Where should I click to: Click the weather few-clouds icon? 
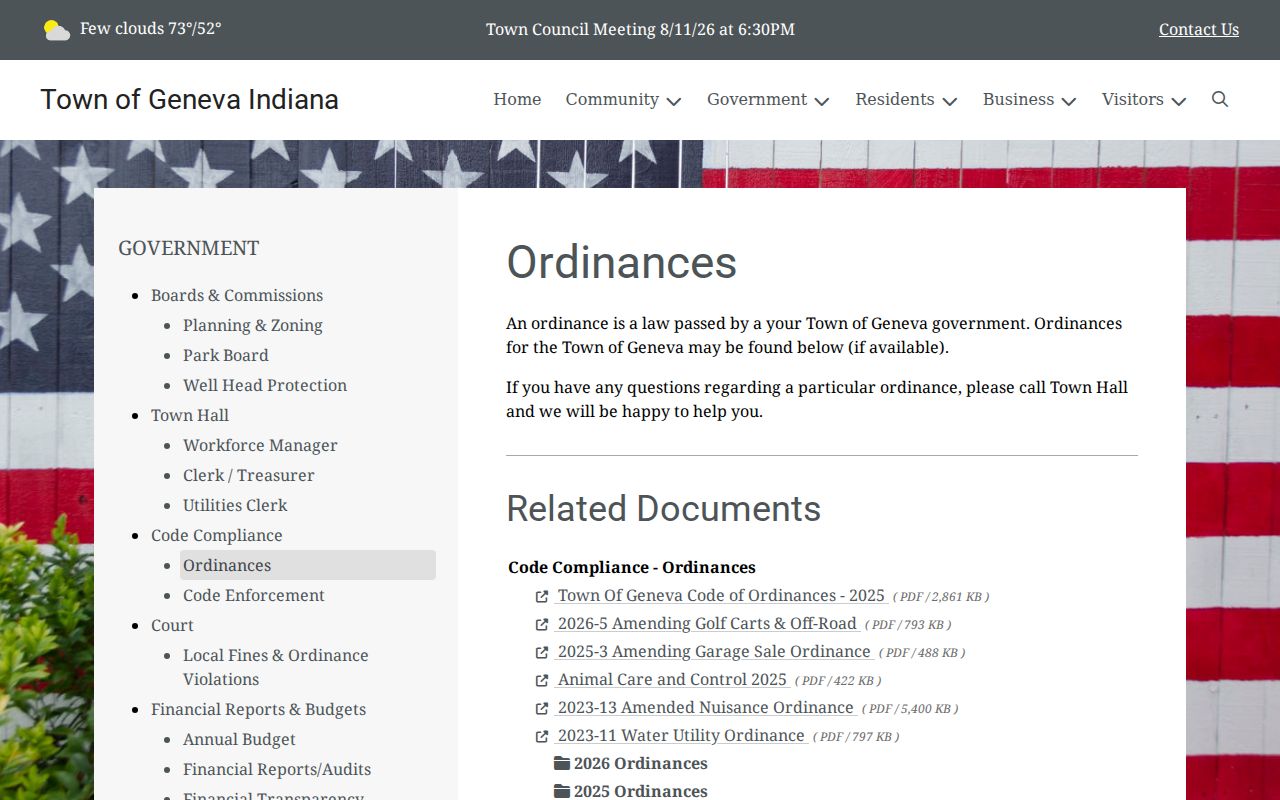[x=57, y=30]
